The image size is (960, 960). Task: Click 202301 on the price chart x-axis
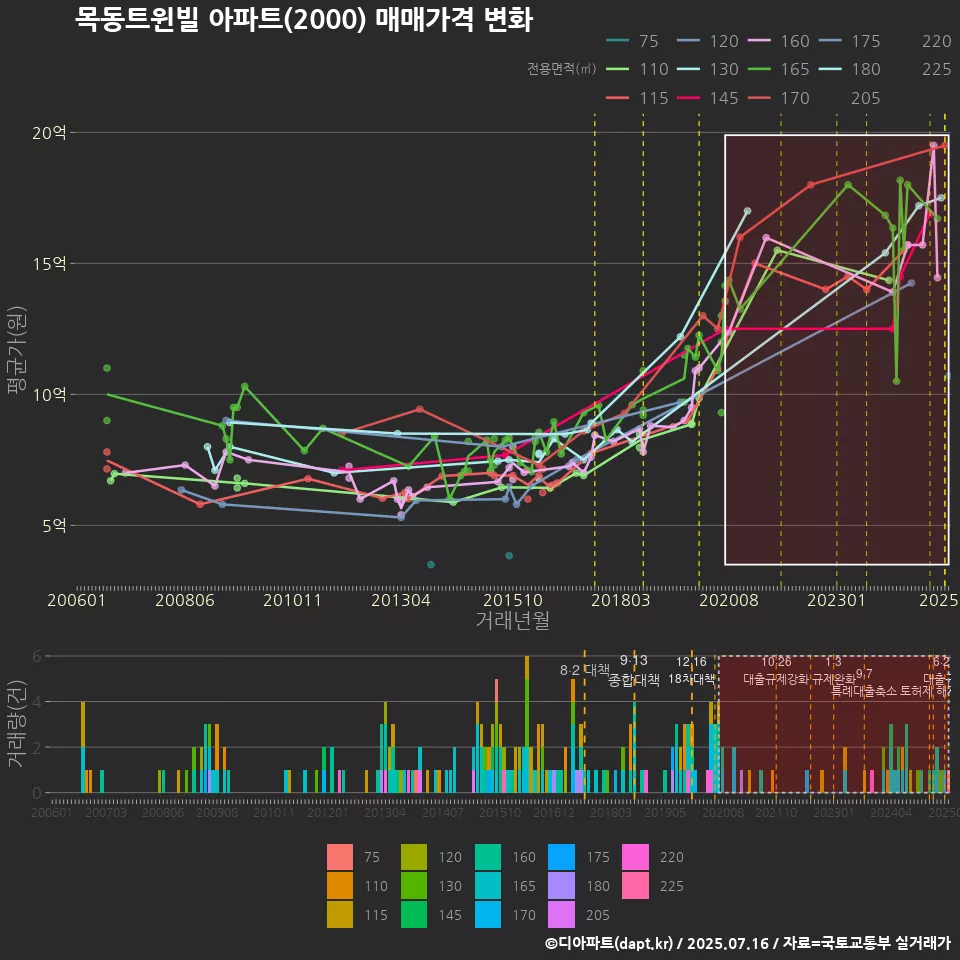tap(836, 600)
